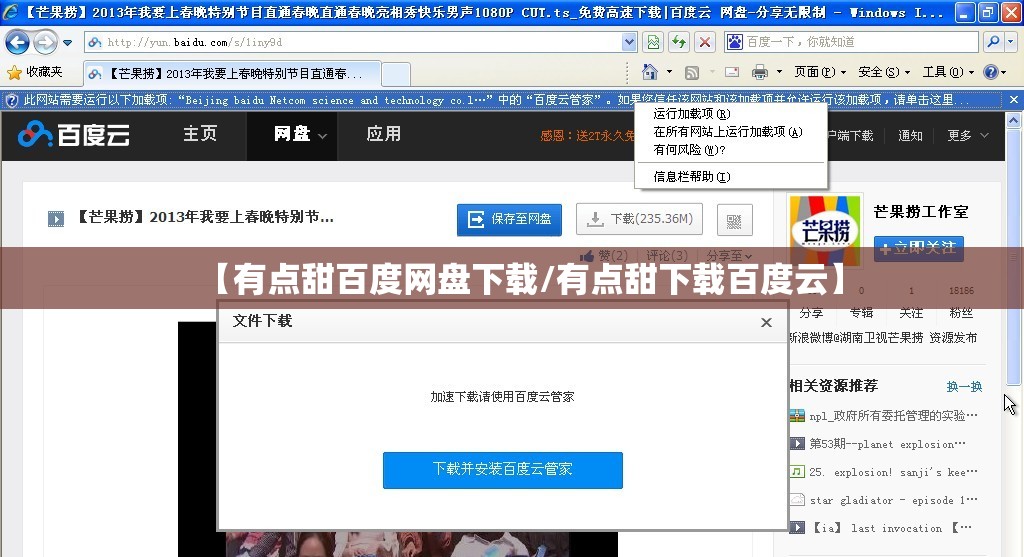This screenshot has height=557, width=1024.
Task: Click the 专辑 label in profile stats
Action: 861,313
